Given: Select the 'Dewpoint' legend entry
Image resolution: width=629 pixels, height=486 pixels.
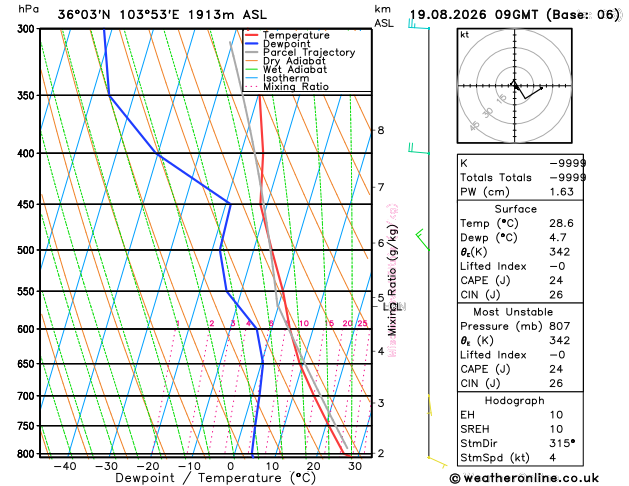Looking at the screenshot, I should [286, 44].
